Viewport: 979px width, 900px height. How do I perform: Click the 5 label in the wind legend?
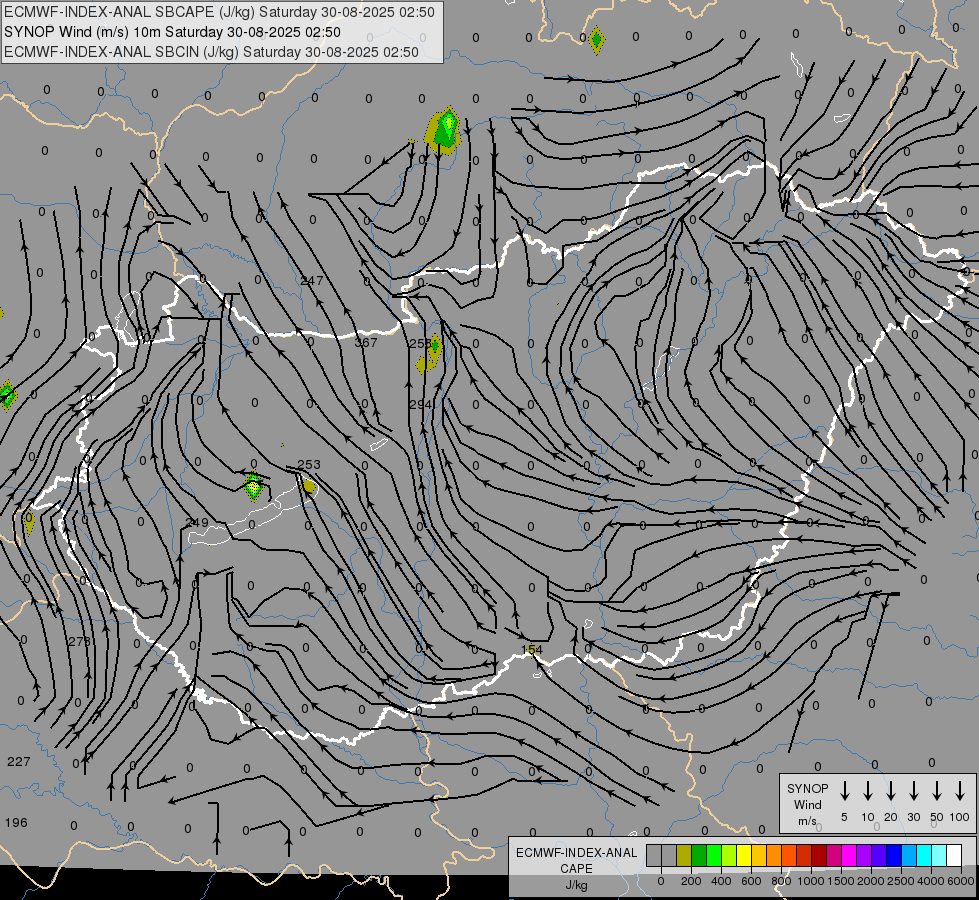[x=844, y=817]
